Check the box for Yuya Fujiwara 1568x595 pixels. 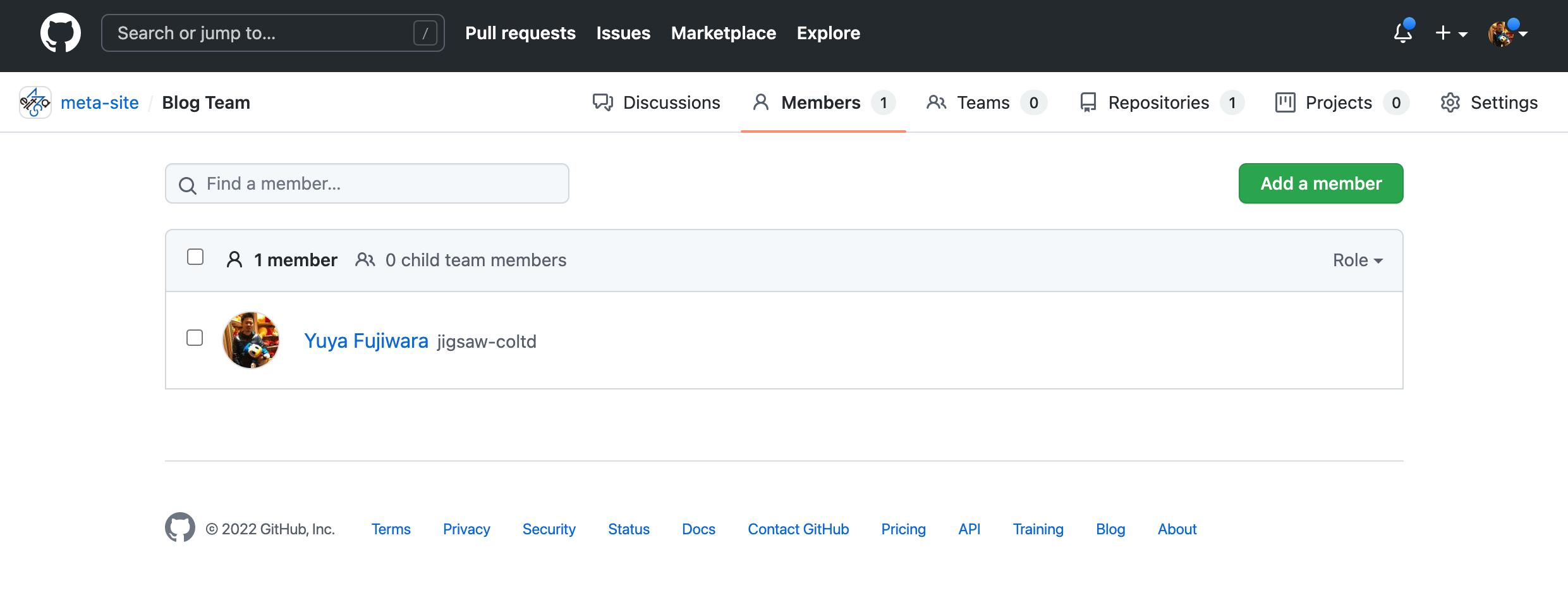195,338
